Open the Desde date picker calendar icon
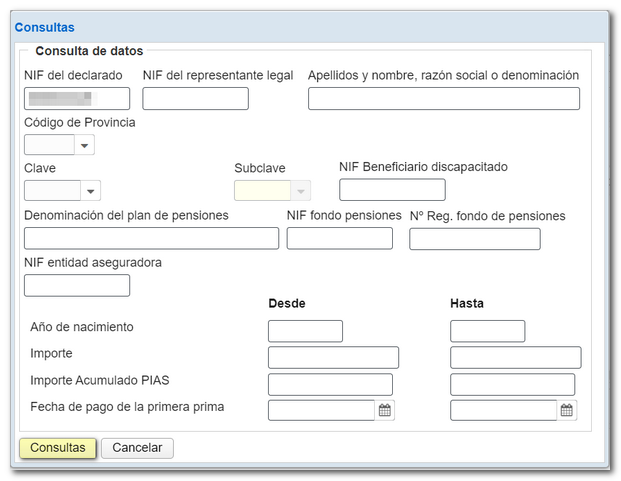Viewport: 621px width, 481px height. pyautogui.click(x=385, y=410)
